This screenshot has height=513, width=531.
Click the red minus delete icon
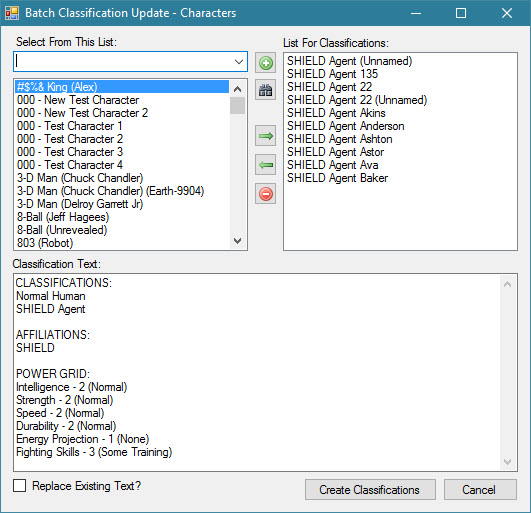(266, 194)
